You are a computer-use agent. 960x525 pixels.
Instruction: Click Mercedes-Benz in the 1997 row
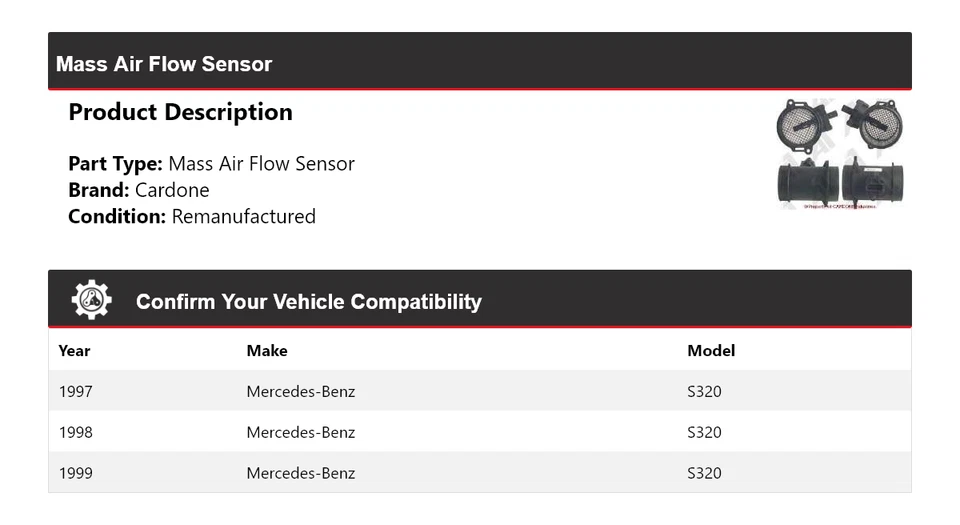(x=301, y=391)
